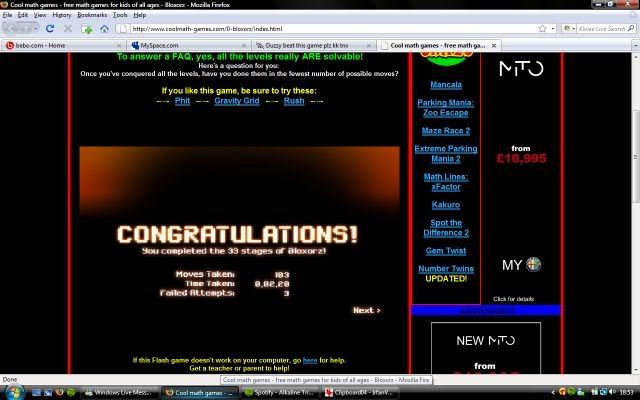Click inside the URL address field
Image resolution: width=640 pixels, height=400 pixels.
pyautogui.click(x=300, y=29)
